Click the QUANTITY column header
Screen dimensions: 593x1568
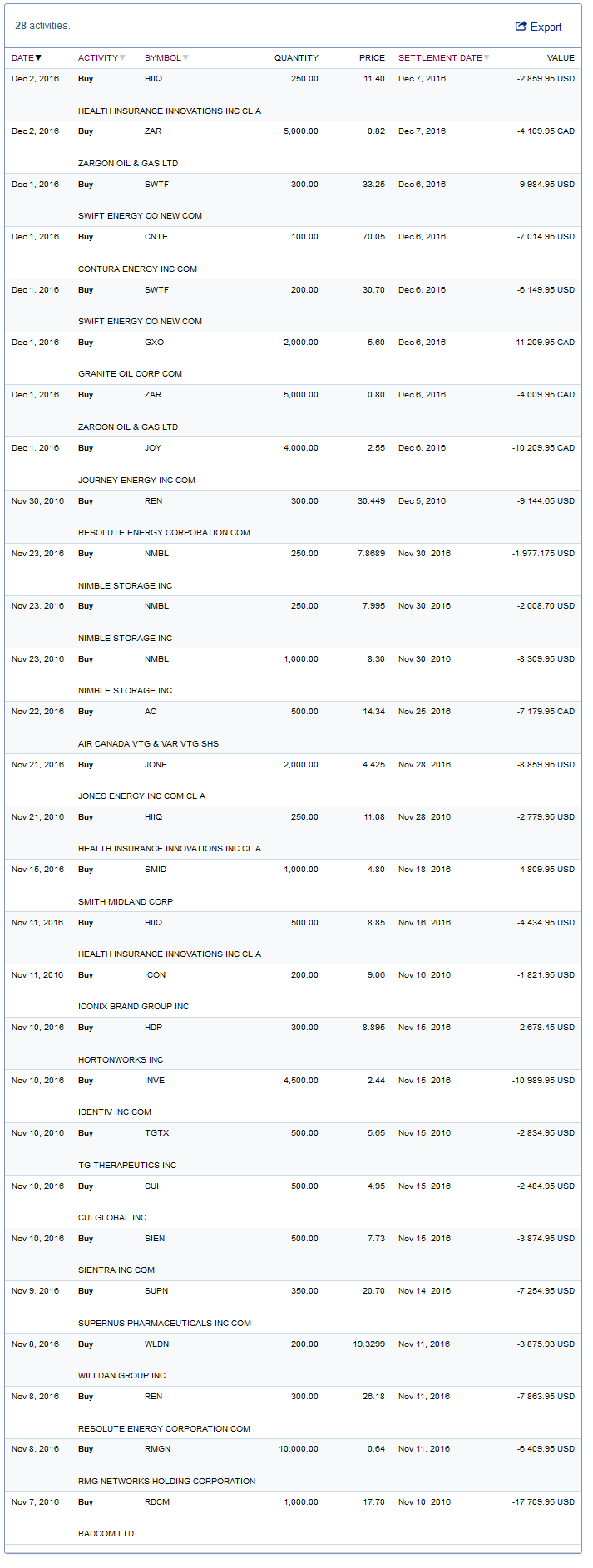point(296,58)
